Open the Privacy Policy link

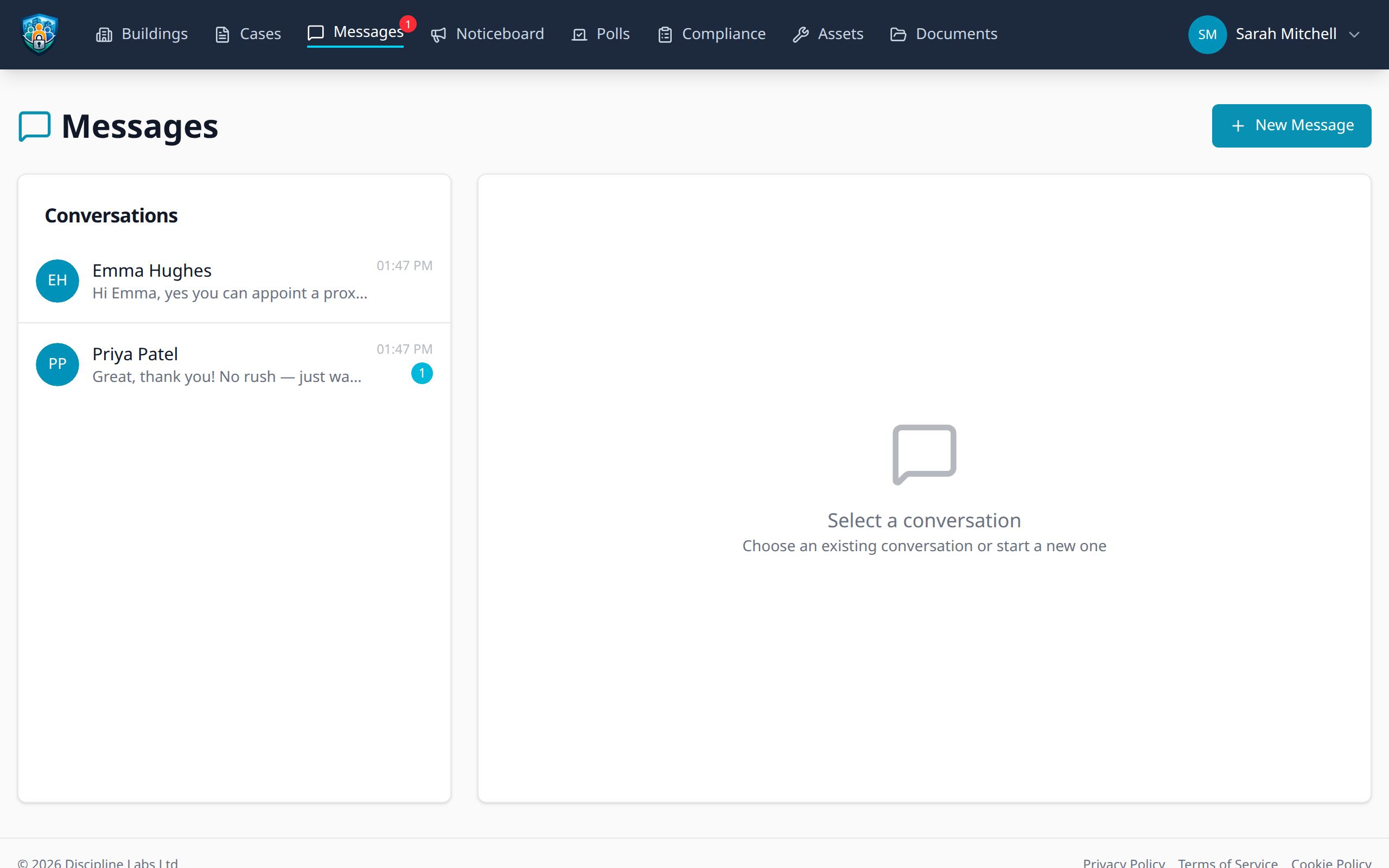click(x=1123, y=861)
